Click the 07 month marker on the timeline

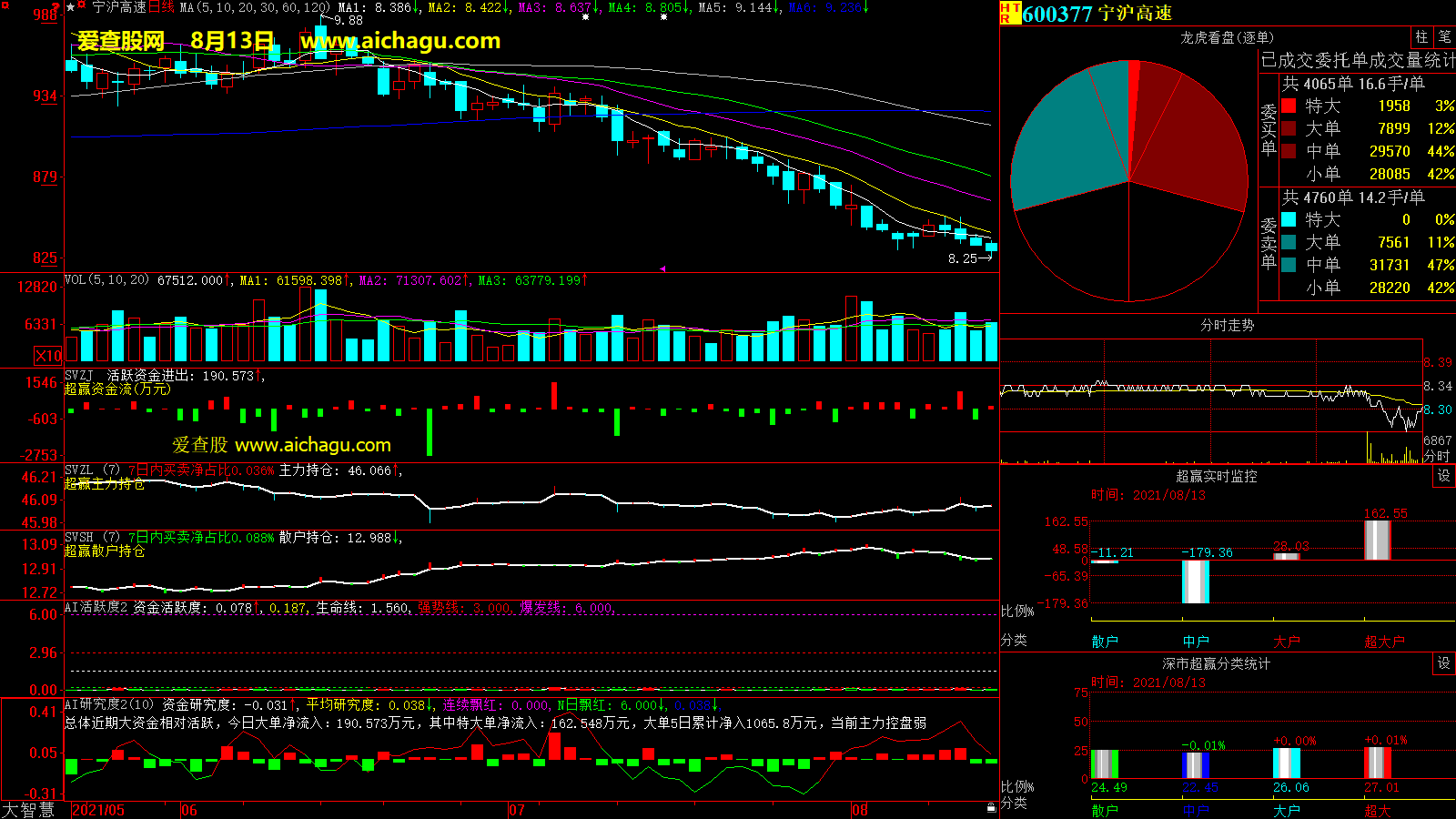coord(517,810)
